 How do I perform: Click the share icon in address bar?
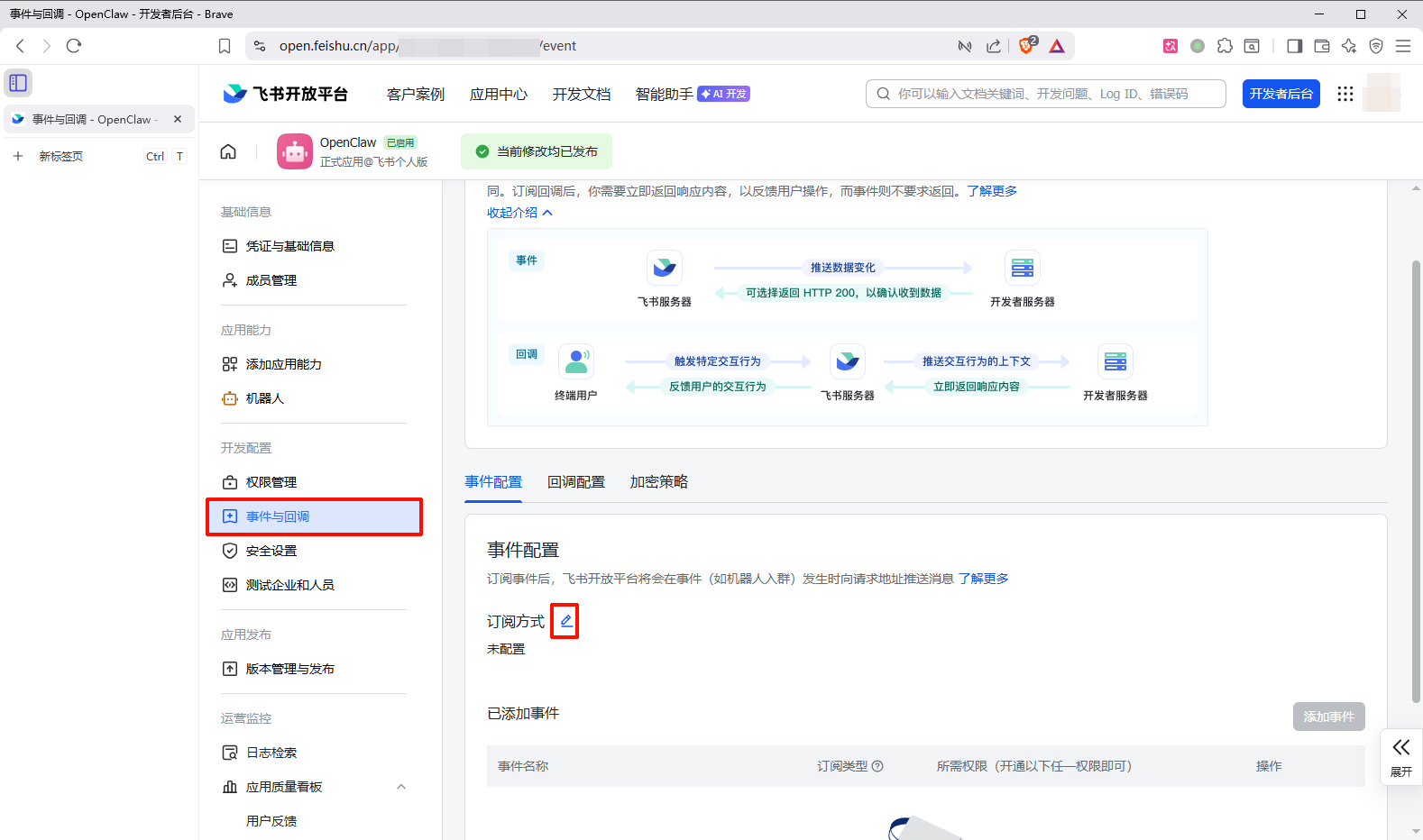[x=994, y=46]
